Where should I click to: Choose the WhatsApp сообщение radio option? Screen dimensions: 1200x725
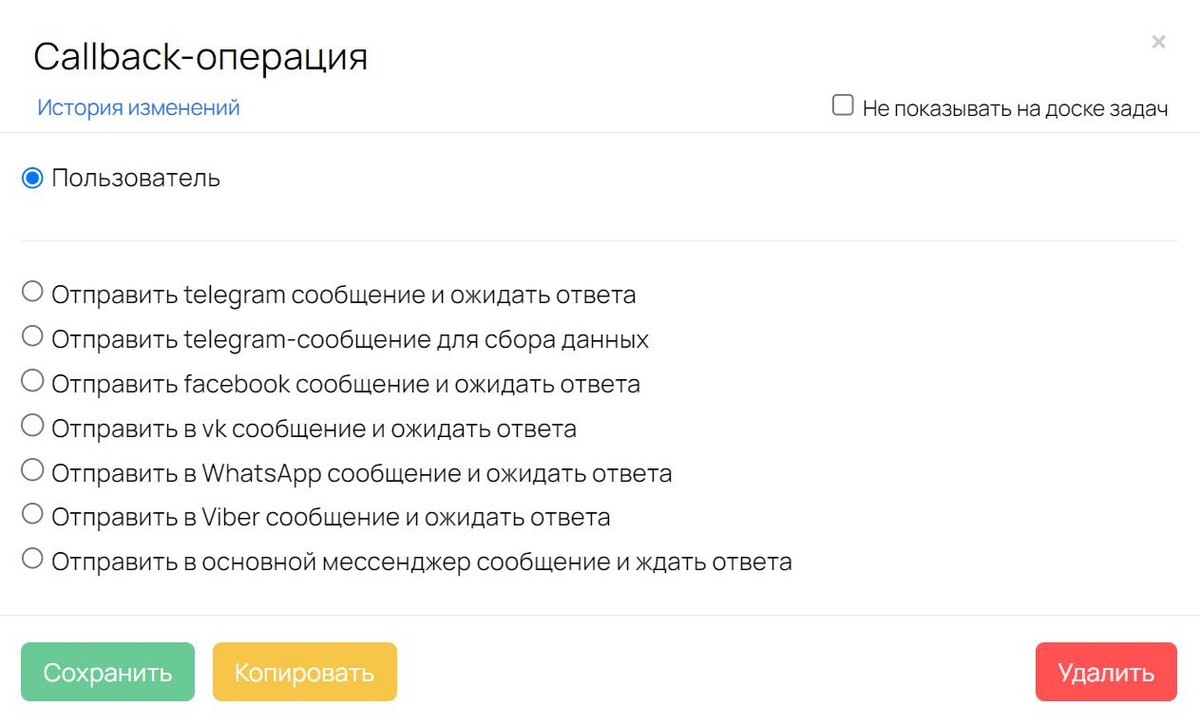32,469
